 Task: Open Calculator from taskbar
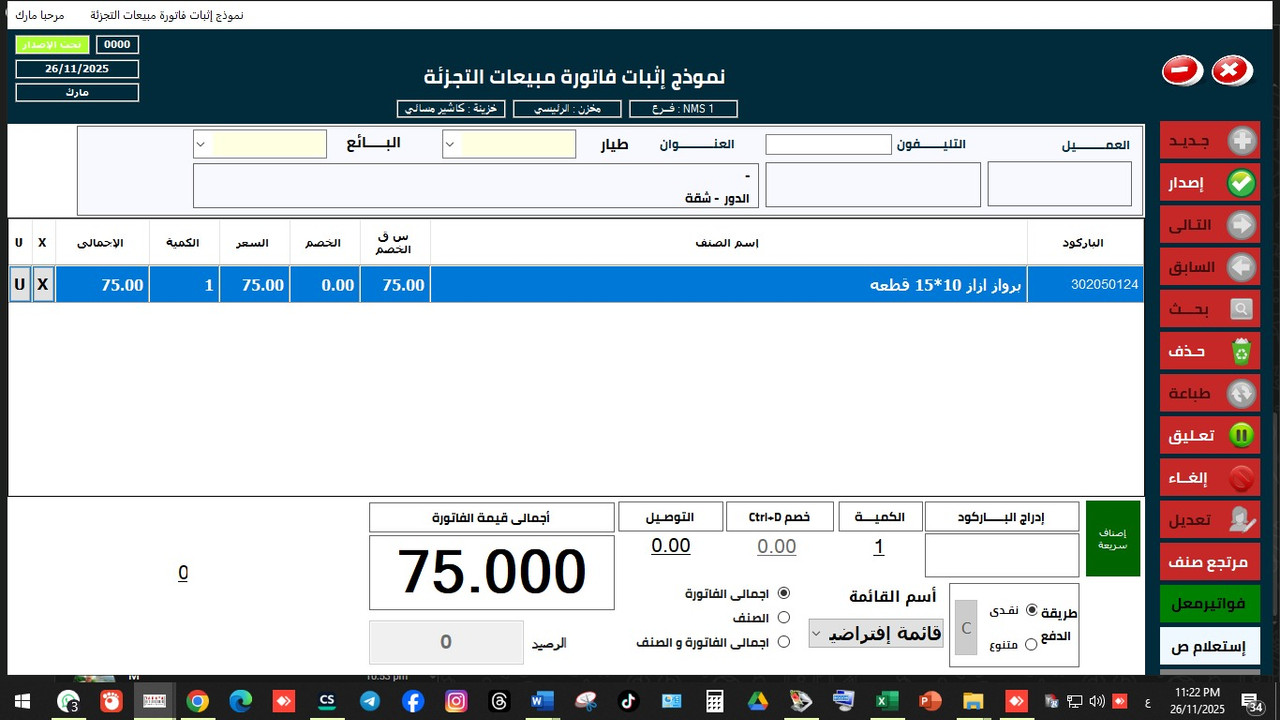tap(715, 702)
